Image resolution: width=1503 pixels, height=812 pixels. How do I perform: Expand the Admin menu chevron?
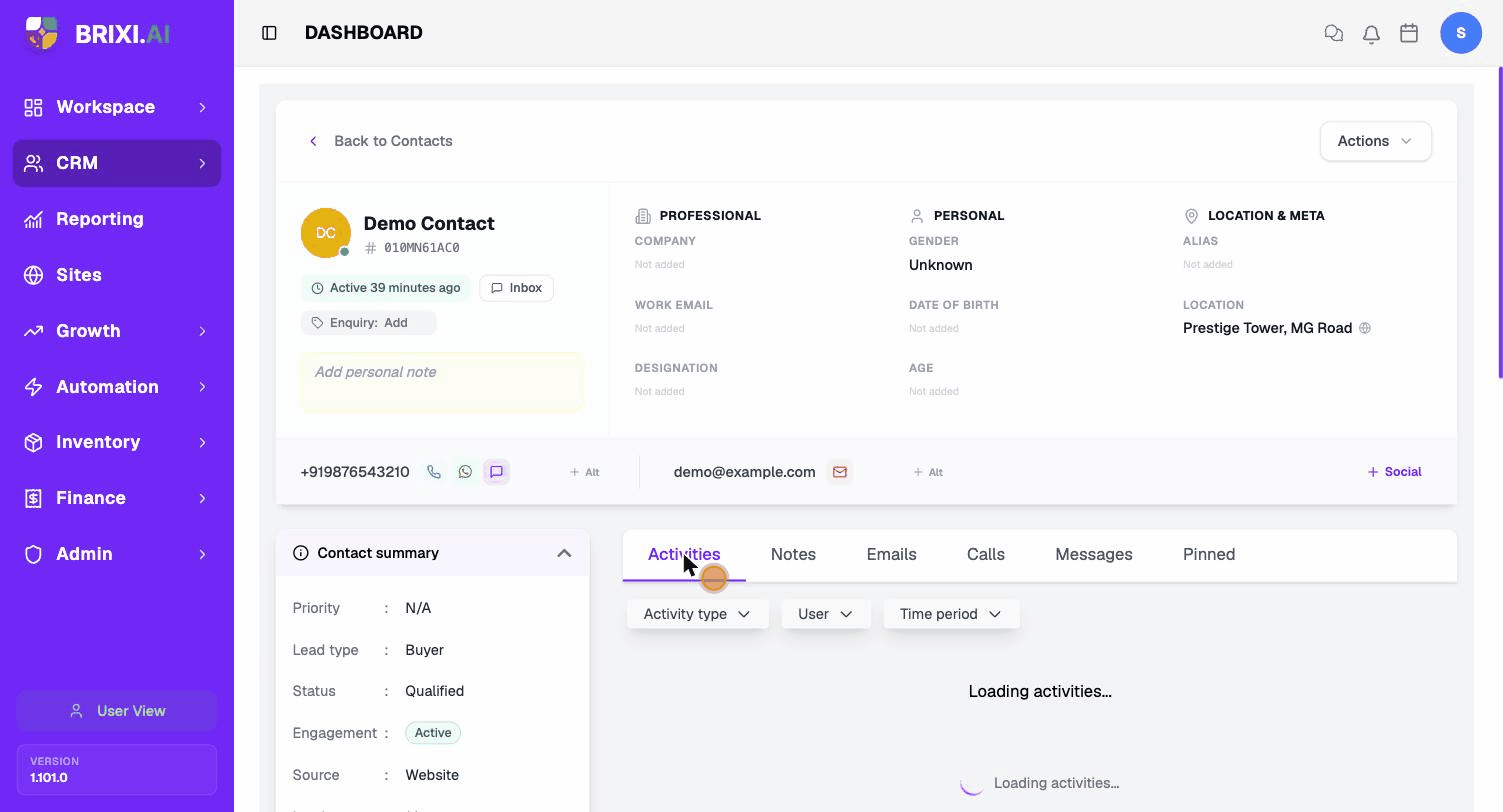(202, 554)
